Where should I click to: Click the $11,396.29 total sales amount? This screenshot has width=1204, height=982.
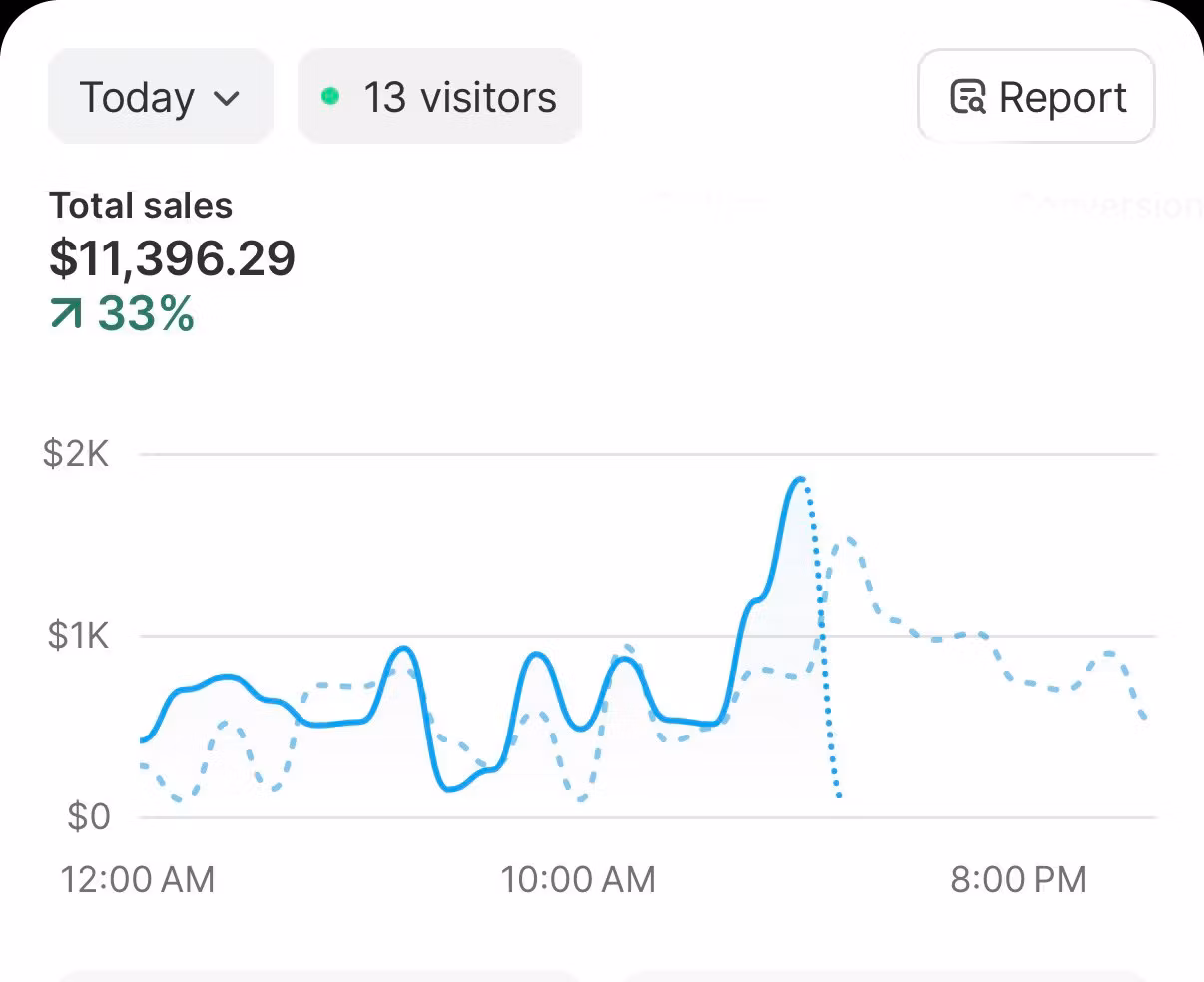(x=172, y=258)
